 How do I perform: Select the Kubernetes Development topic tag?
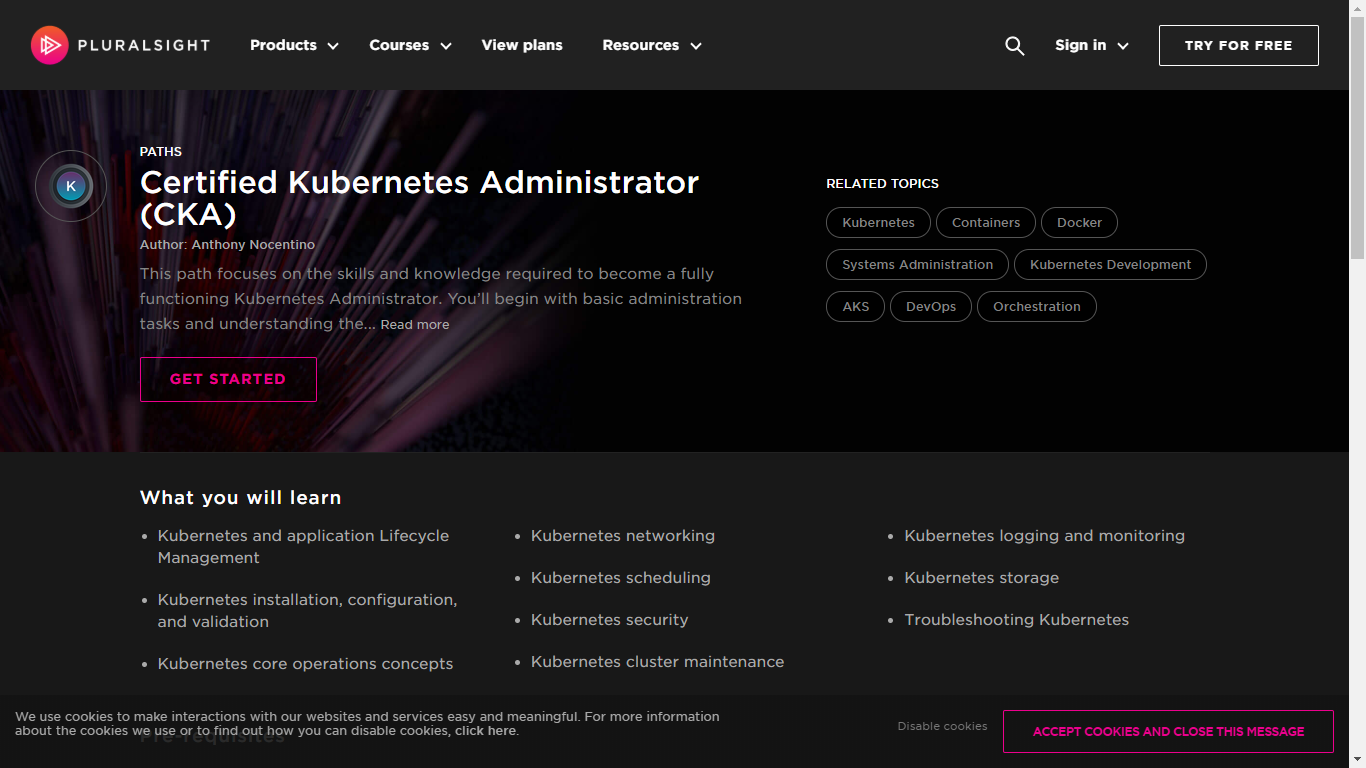pyautogui.click(x=1110, y=265)
